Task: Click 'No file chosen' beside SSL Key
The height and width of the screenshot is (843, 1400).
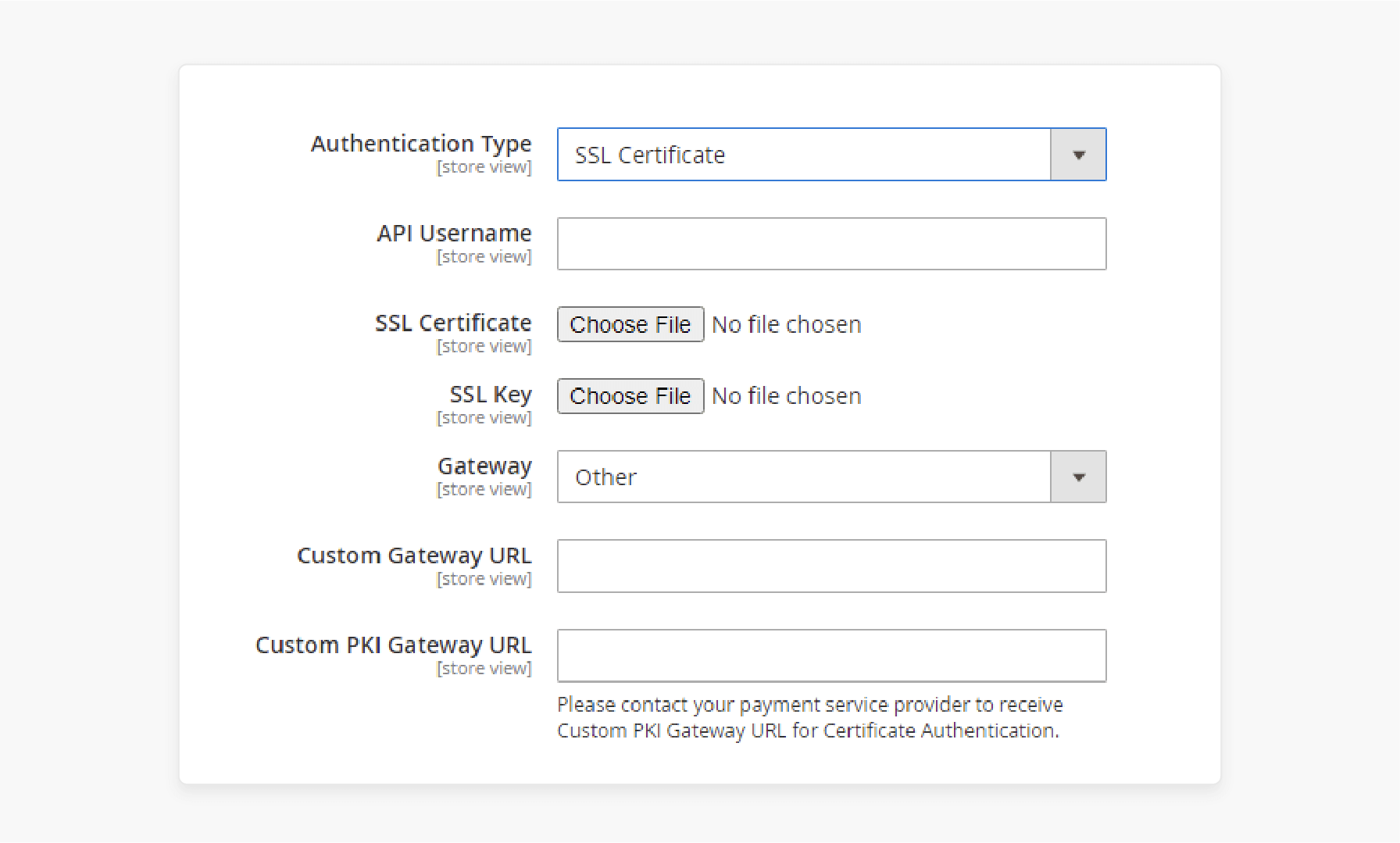Action: [787, 396]
